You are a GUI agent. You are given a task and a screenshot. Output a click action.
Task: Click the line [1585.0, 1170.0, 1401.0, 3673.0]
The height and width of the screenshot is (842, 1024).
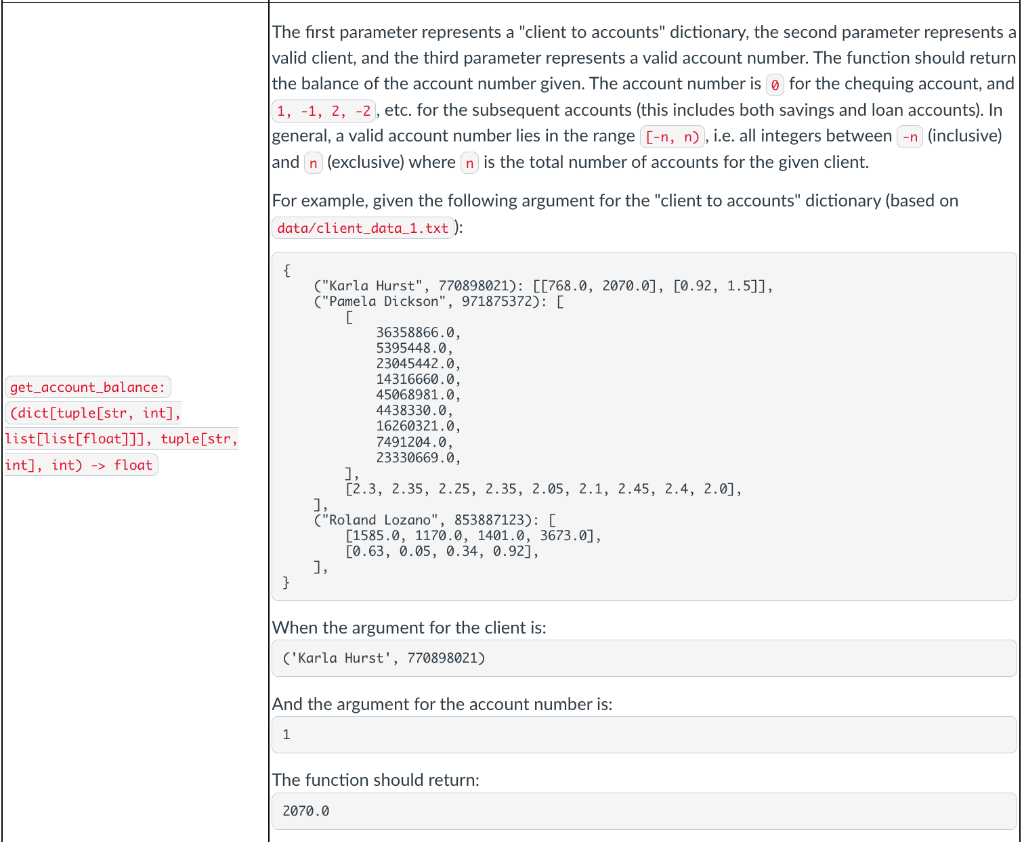coord(473,536)
